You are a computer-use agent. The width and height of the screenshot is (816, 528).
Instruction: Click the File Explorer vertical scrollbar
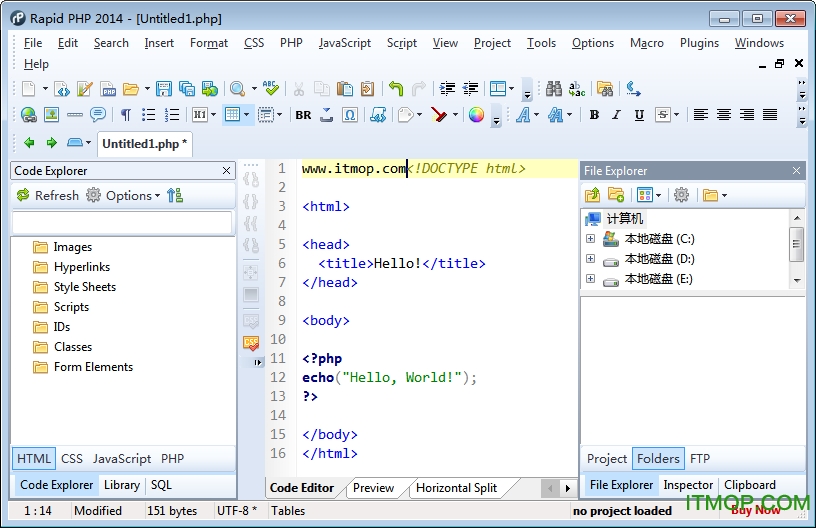(796, 248)
